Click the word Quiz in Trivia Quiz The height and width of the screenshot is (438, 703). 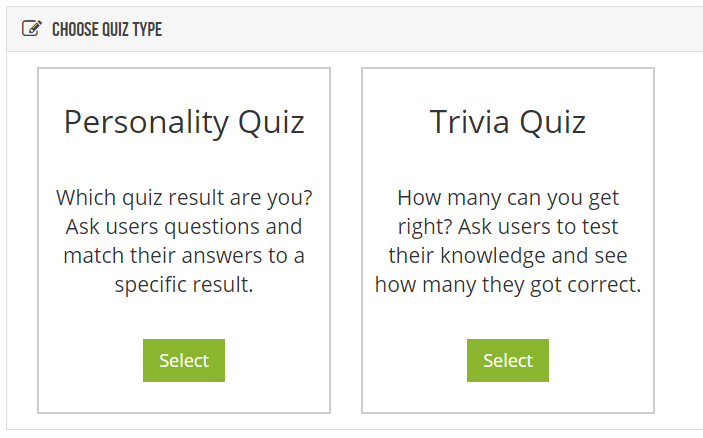[553, 122]
